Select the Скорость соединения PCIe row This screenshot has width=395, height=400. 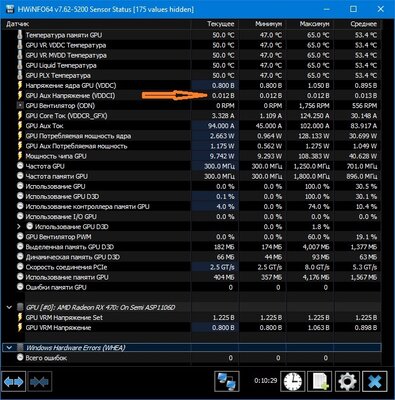point(191,267)
